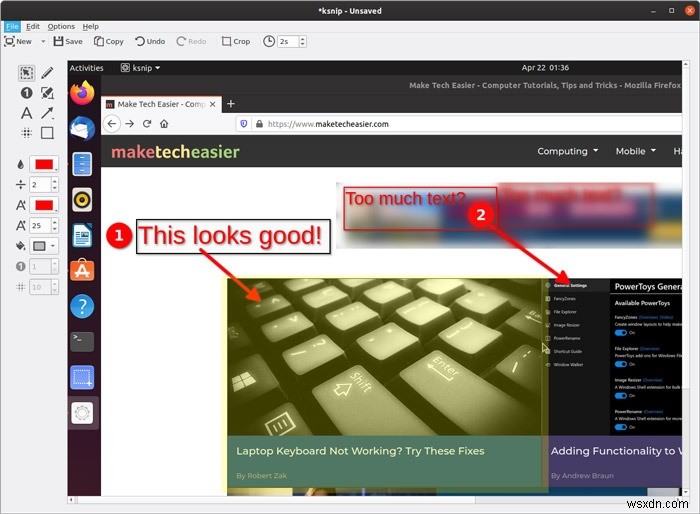
Task: Start a New capture
Action: click(x=18, y=42)
